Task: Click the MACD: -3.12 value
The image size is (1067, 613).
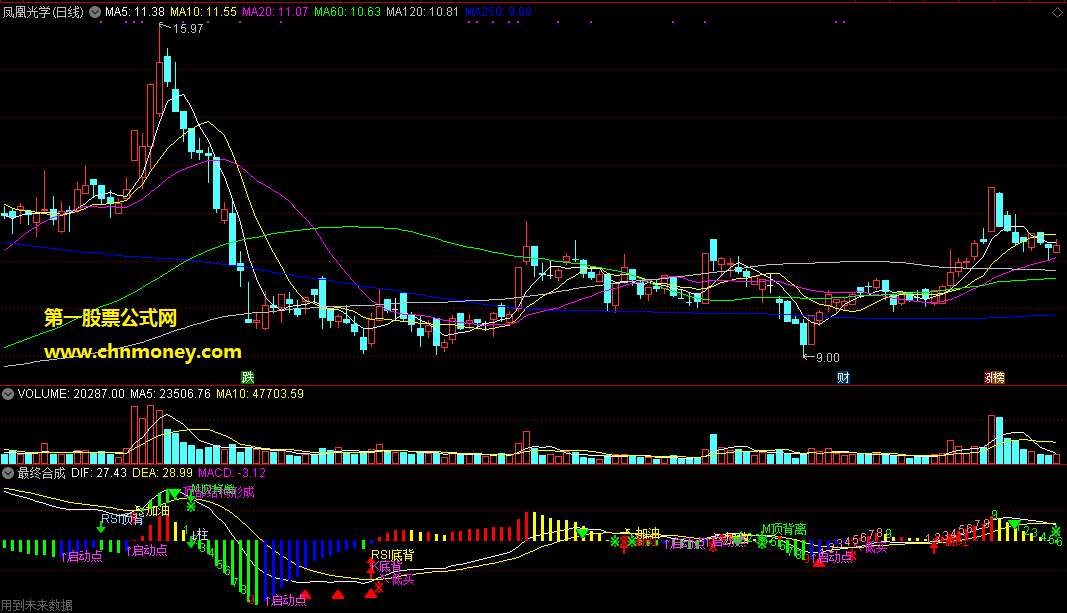Action: pyautogui.click(x=231, y=473)
